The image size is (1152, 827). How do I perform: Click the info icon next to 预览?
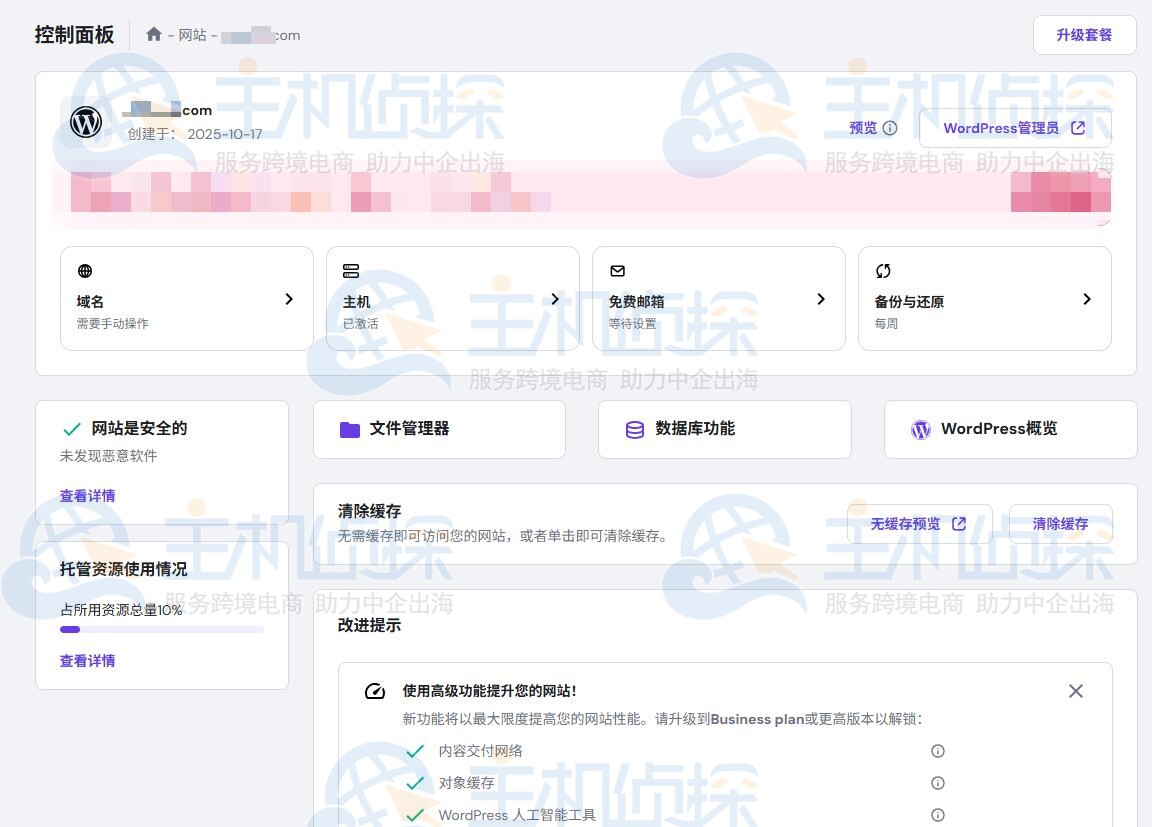889,128
